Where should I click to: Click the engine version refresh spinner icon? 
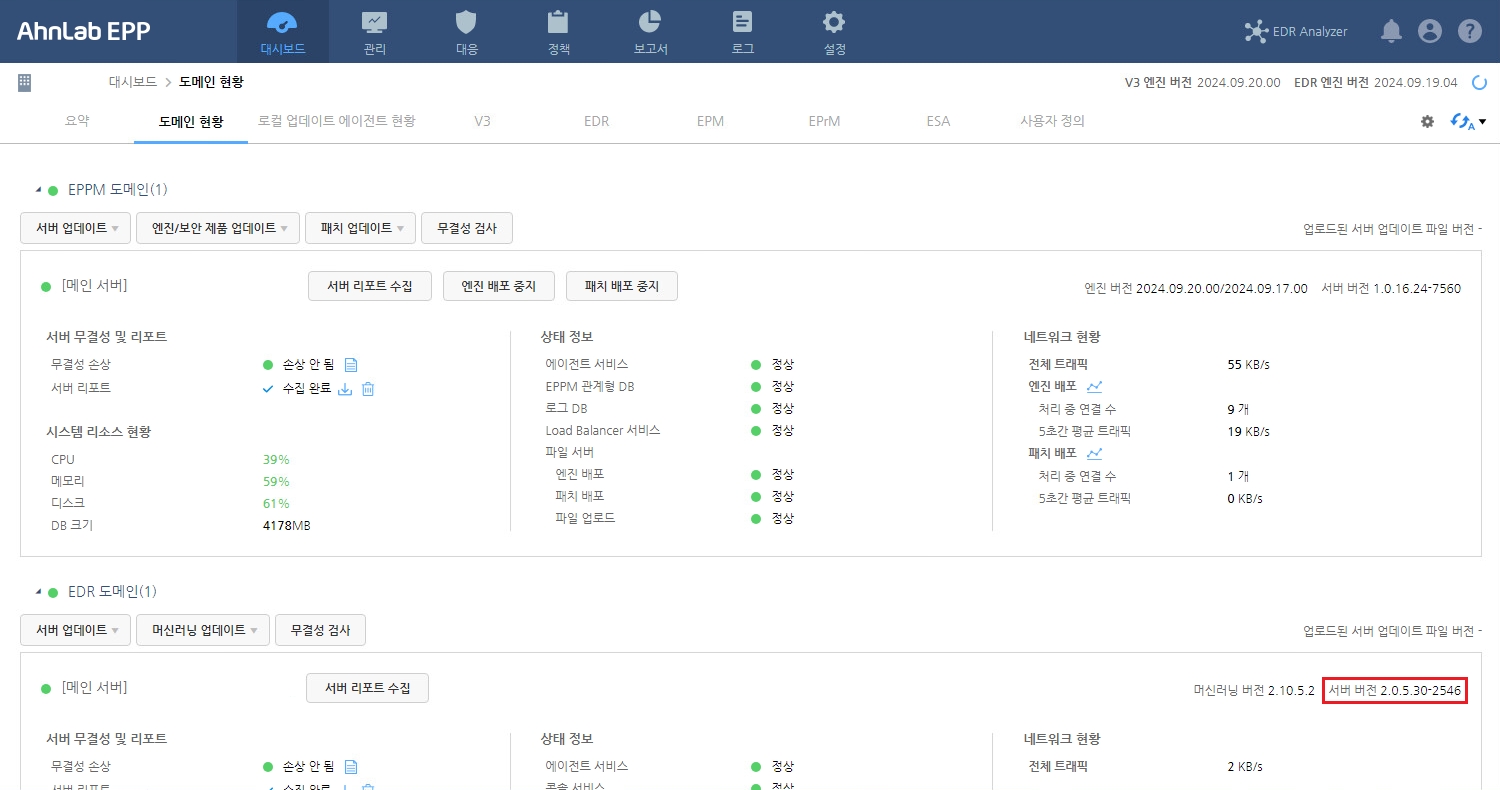[x=1479, y=82]
